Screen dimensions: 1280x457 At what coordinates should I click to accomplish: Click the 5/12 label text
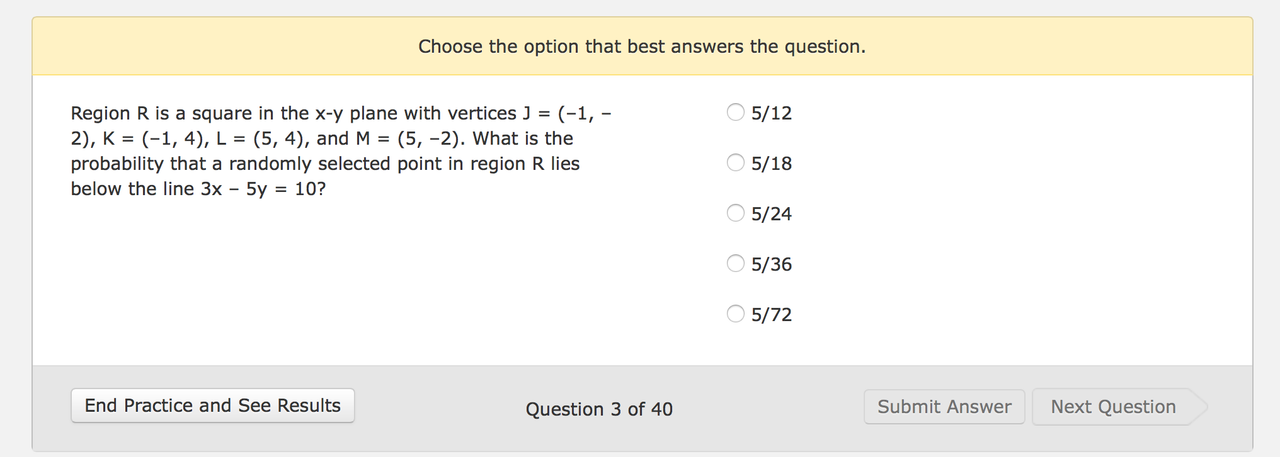(x=772, y=113)
